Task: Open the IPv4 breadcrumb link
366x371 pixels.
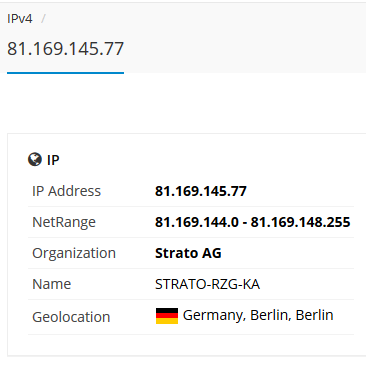Action: 20,19
